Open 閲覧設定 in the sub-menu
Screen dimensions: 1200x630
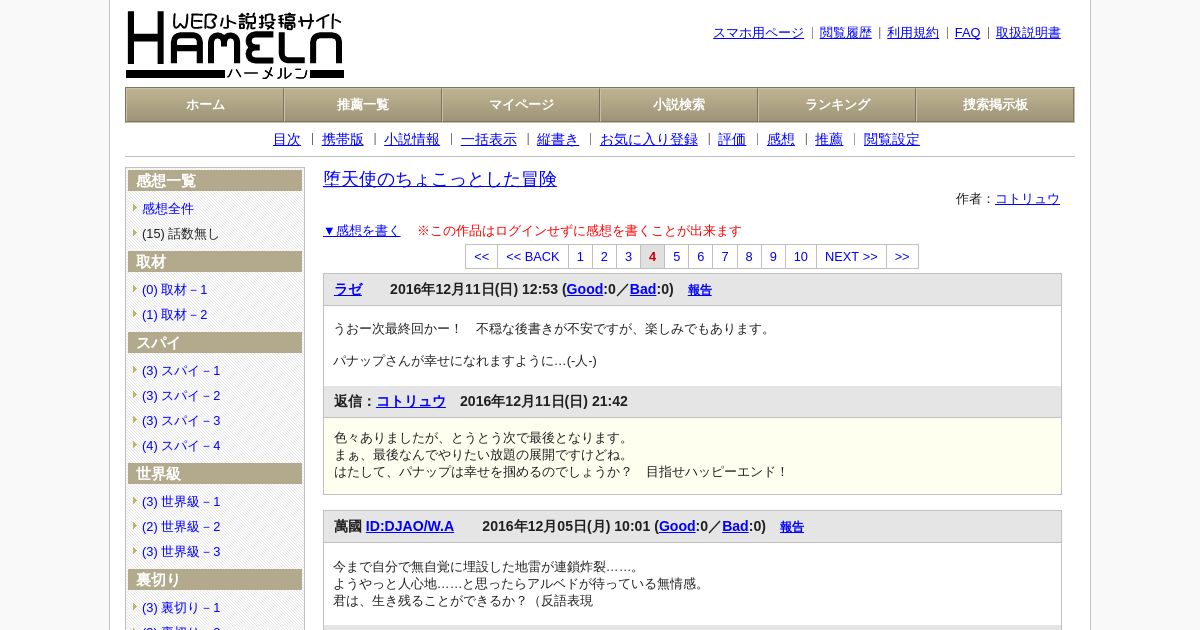[892, 140]
